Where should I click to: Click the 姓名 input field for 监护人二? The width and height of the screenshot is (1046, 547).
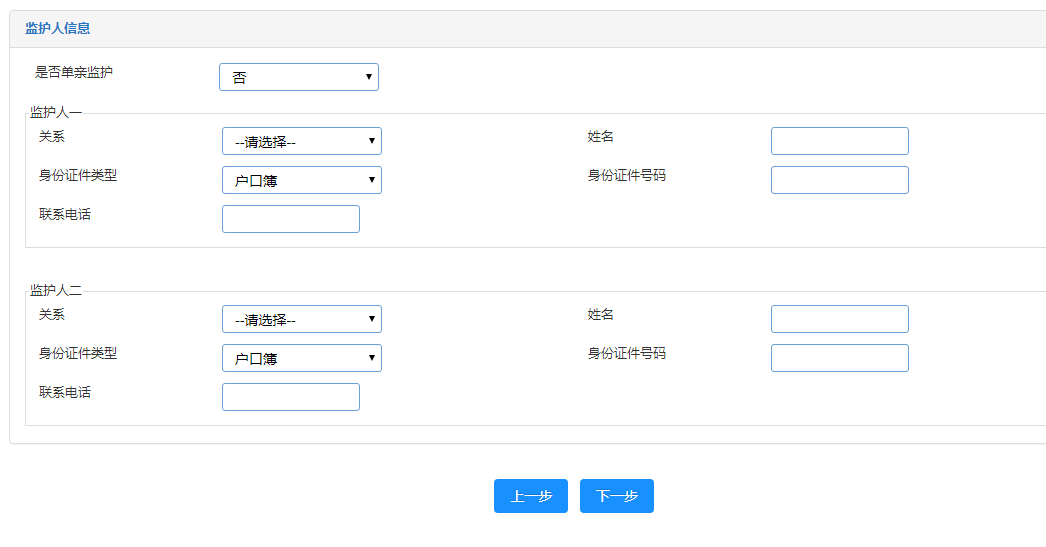(x=839, y=319)
